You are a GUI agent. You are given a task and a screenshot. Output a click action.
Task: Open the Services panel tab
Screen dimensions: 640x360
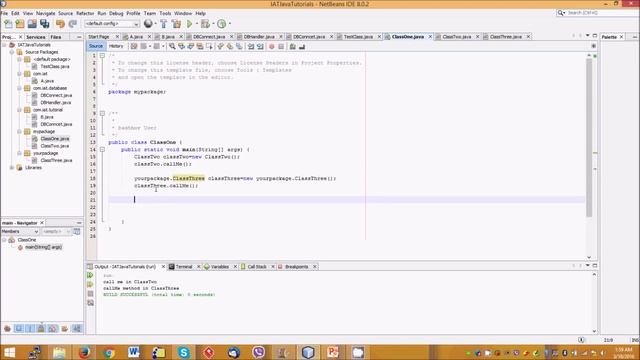(x=36, y=37)
